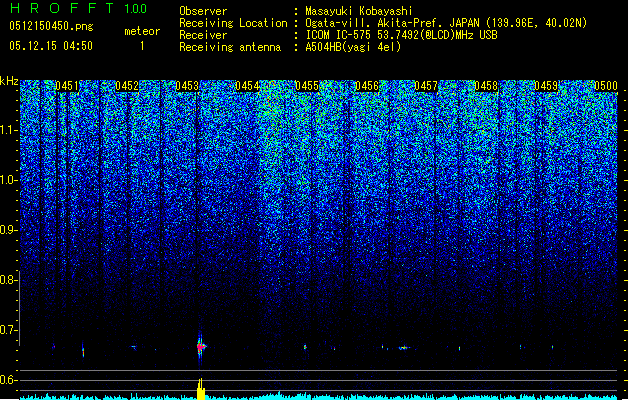Click the 0453 time marker
The height and width of the screenshot is (400, 629).
coord(187,86)
